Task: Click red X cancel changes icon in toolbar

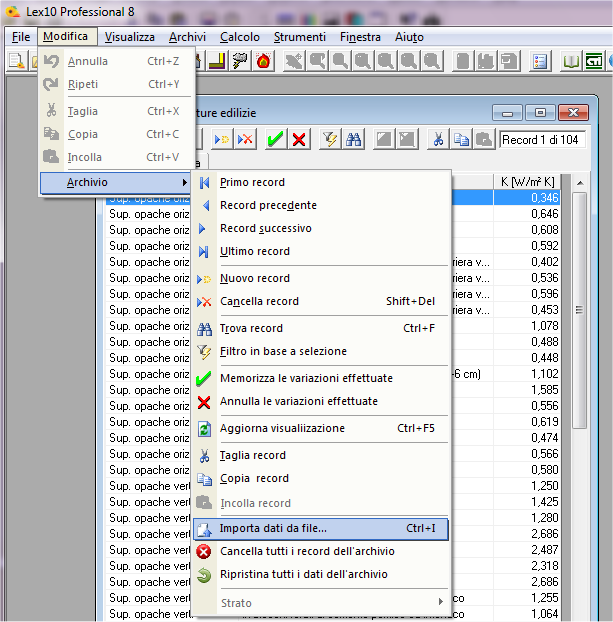Action: pyautogui.click(x=299, y=139)
